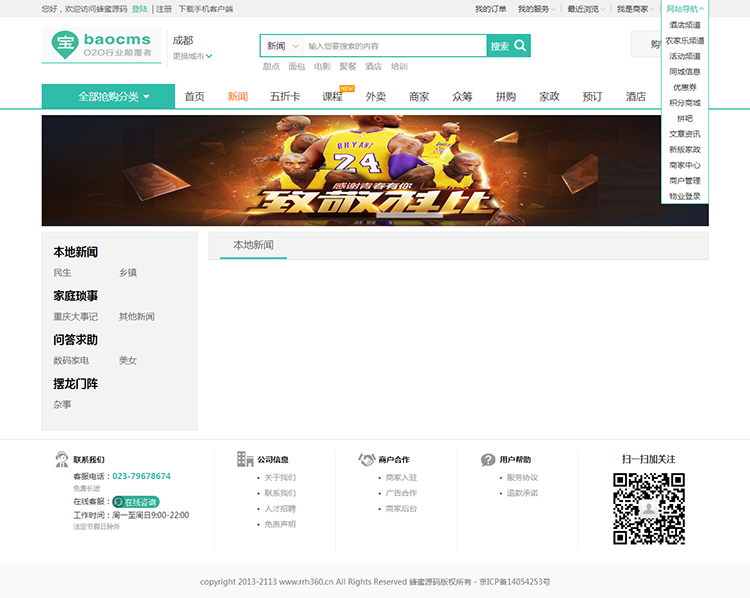The width and height of the screenshot is (750, 598).
Task: Select 积分商城 in site navigation menu
Action: [685, 103]
